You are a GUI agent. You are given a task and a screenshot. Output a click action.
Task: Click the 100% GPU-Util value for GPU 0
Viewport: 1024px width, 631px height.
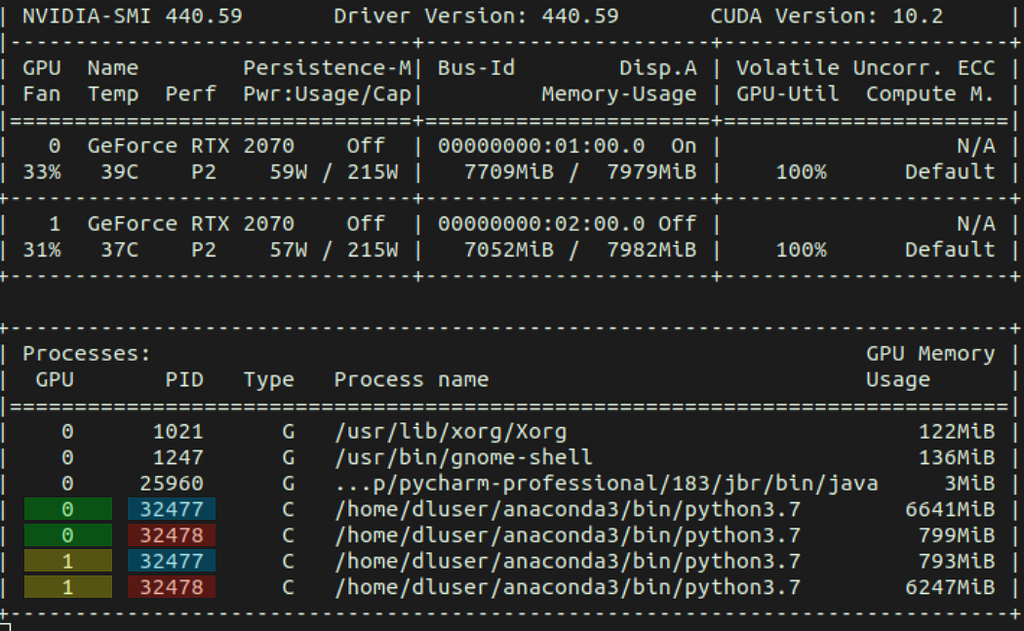point(802,171)
